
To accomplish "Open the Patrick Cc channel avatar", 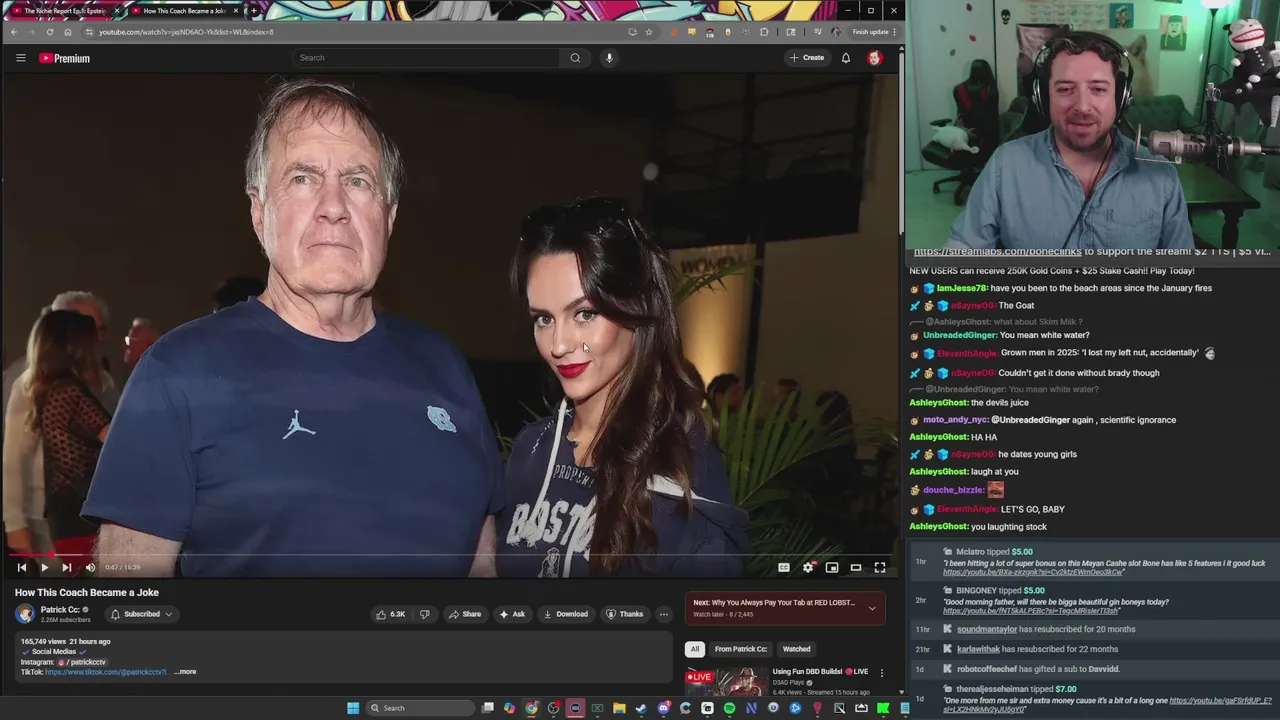I will click(x=25, y=614).
